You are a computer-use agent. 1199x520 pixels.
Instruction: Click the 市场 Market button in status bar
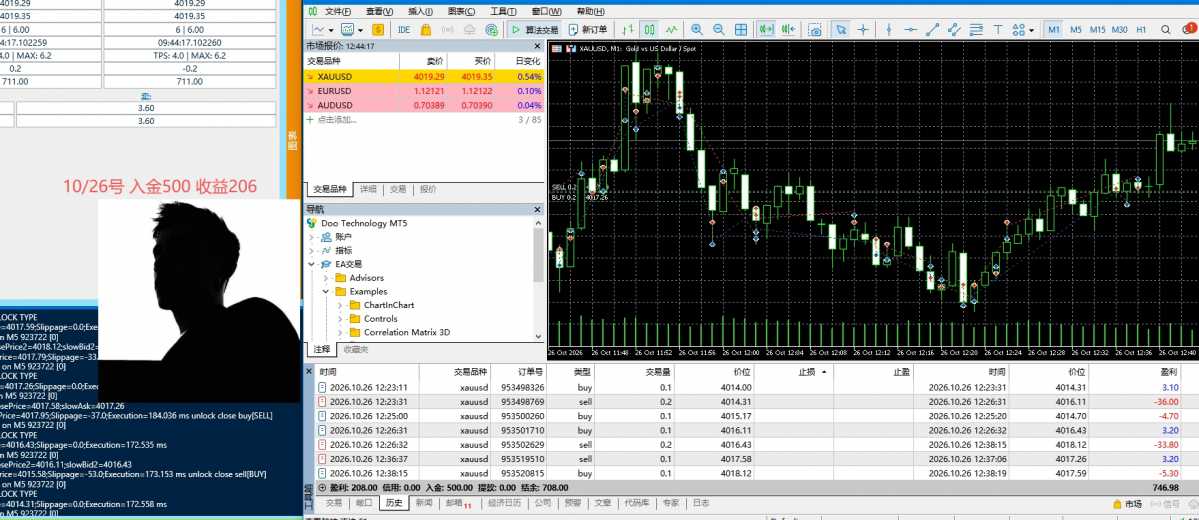point(1127,504)
